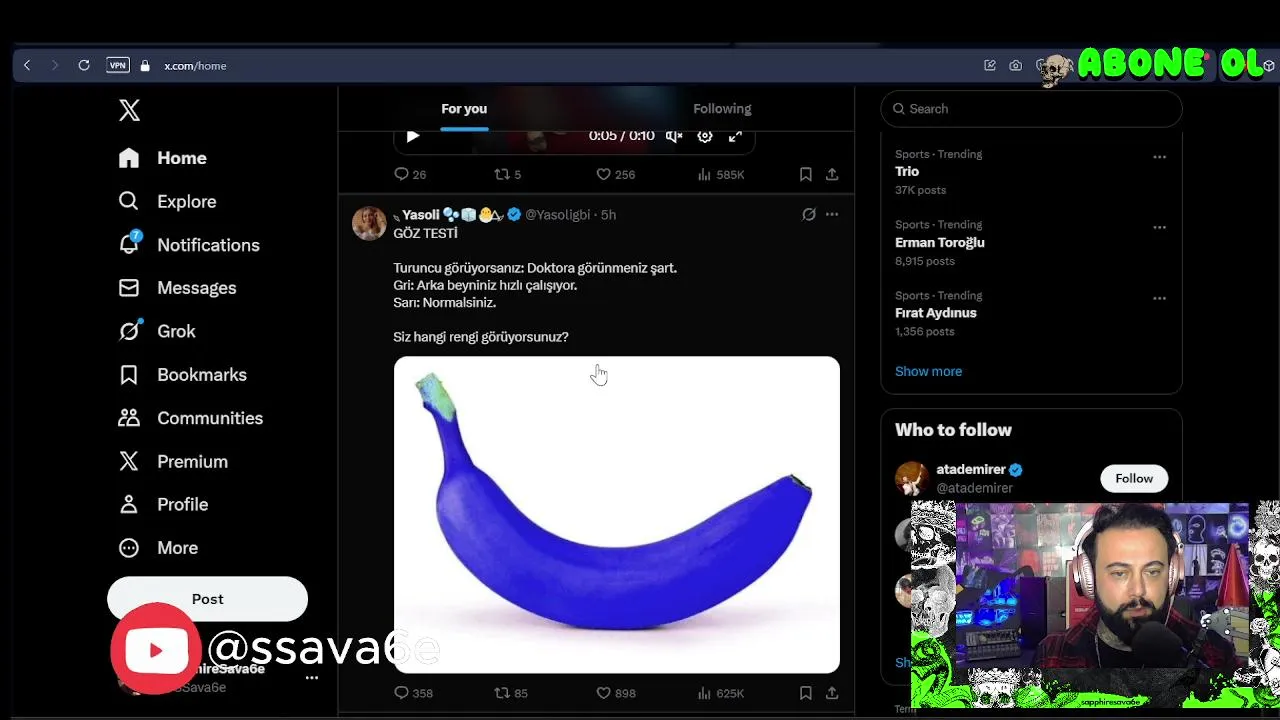Open Communities page
This screenshot has width=1280, height=720.
click(191, 418)
